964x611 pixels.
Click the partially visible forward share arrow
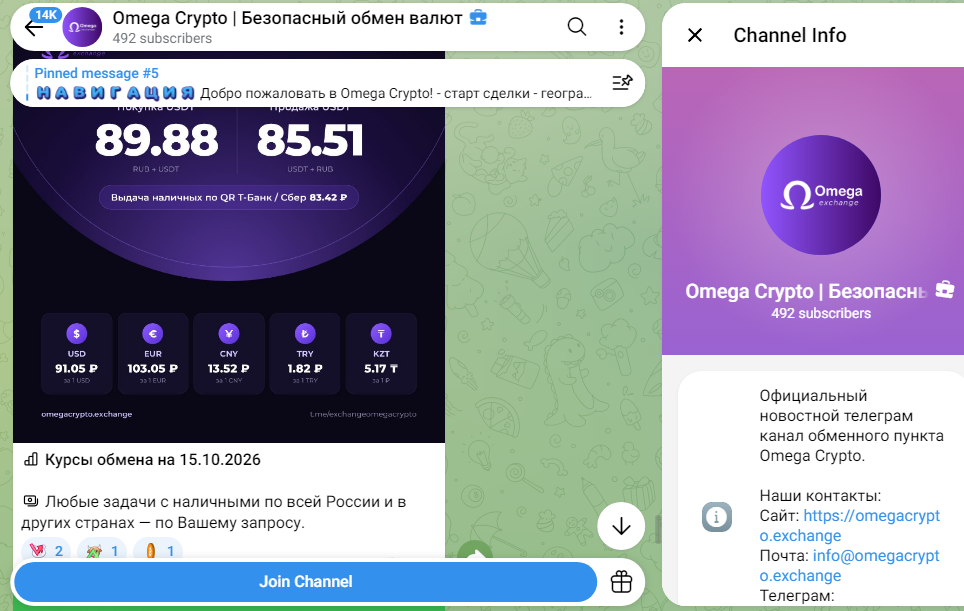[x=476, y=550]
